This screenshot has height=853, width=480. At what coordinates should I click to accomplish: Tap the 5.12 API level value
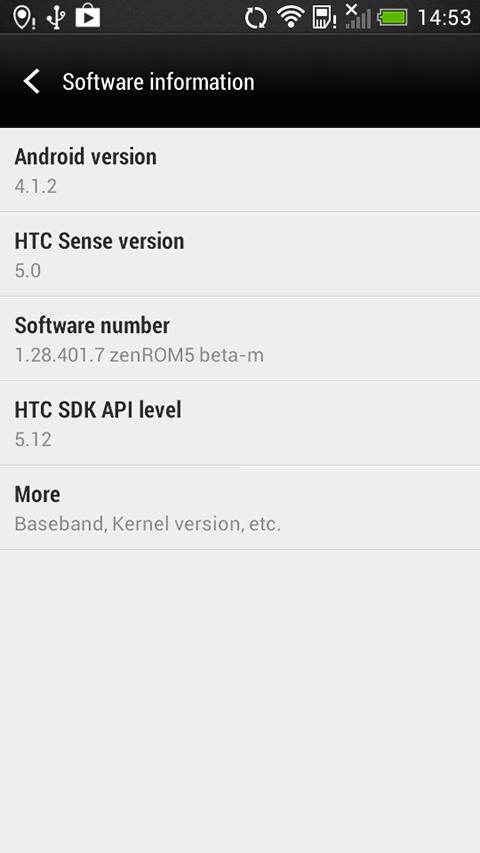pos(33,440)
